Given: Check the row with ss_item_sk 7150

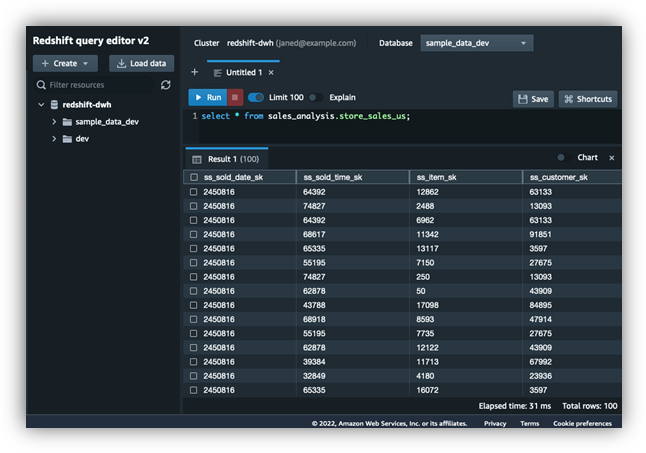Looking at the screenshot, I should [193, 263].
